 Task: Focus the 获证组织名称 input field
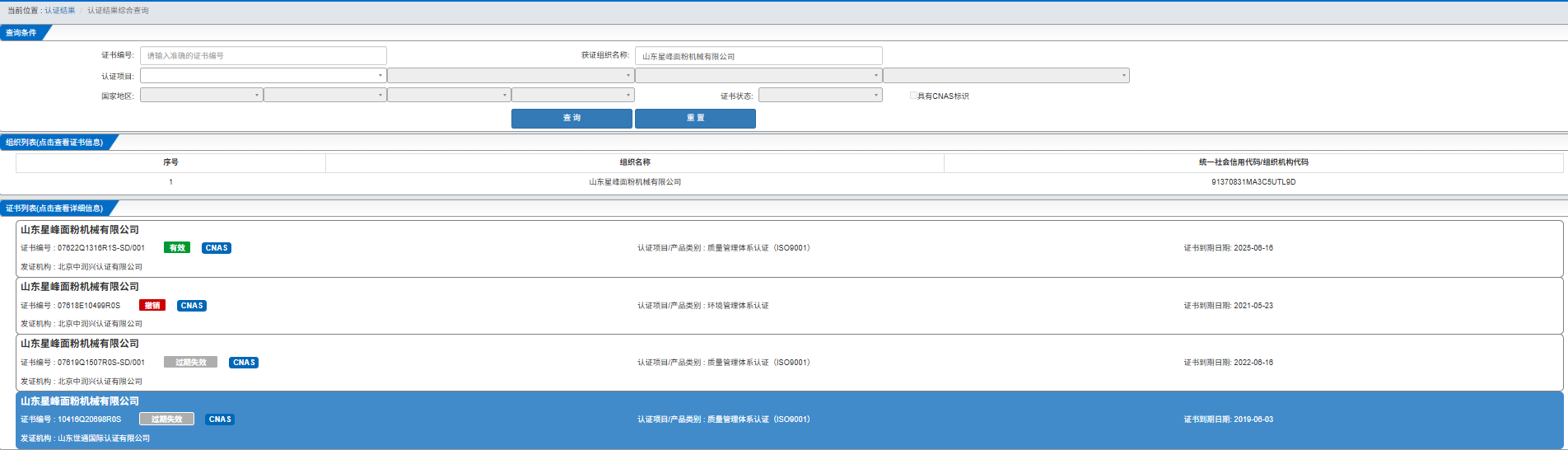(x=758, y=55)
